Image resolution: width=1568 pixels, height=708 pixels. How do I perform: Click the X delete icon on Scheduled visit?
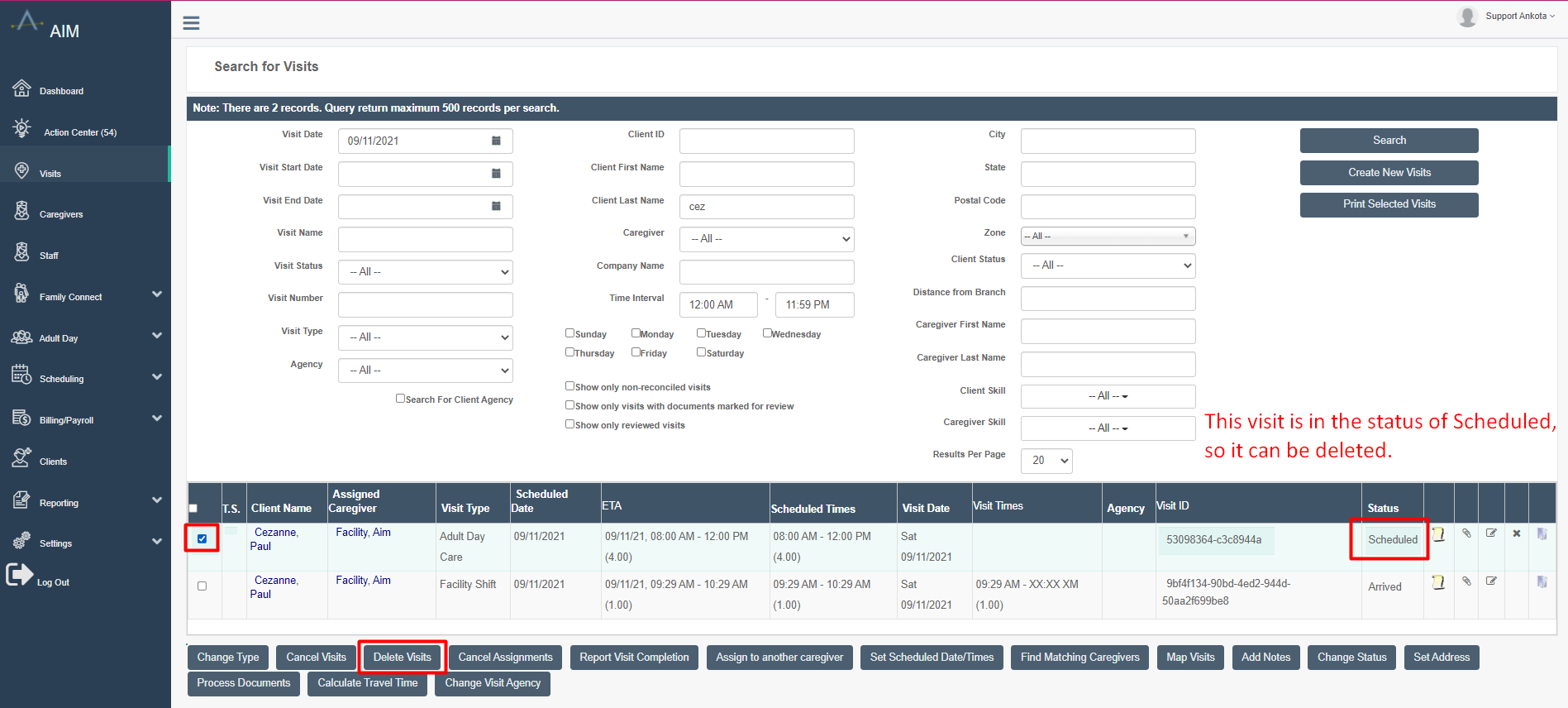click(1517, 533)
